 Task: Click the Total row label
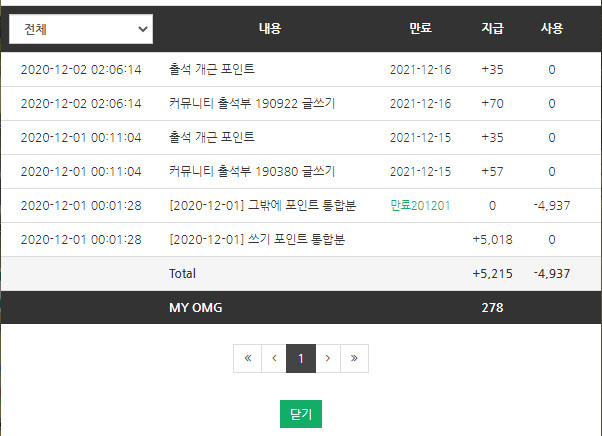click(x=182, y=274)
